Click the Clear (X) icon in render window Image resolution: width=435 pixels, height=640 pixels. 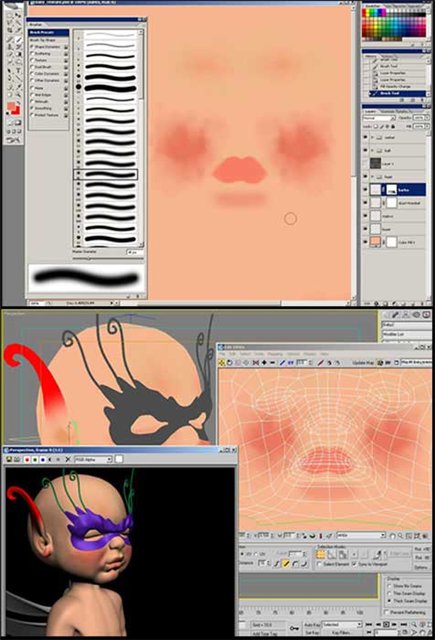pos(68,460)
